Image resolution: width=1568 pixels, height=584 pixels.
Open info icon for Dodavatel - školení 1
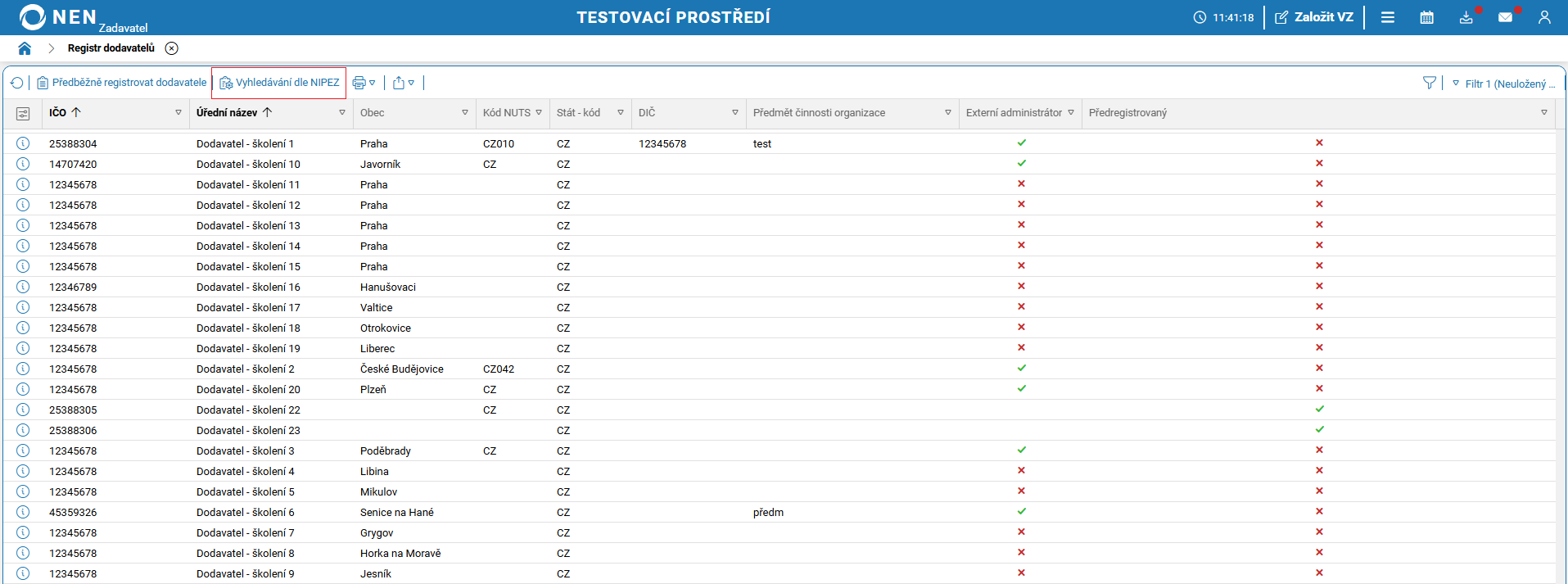(x=23, y=143)
